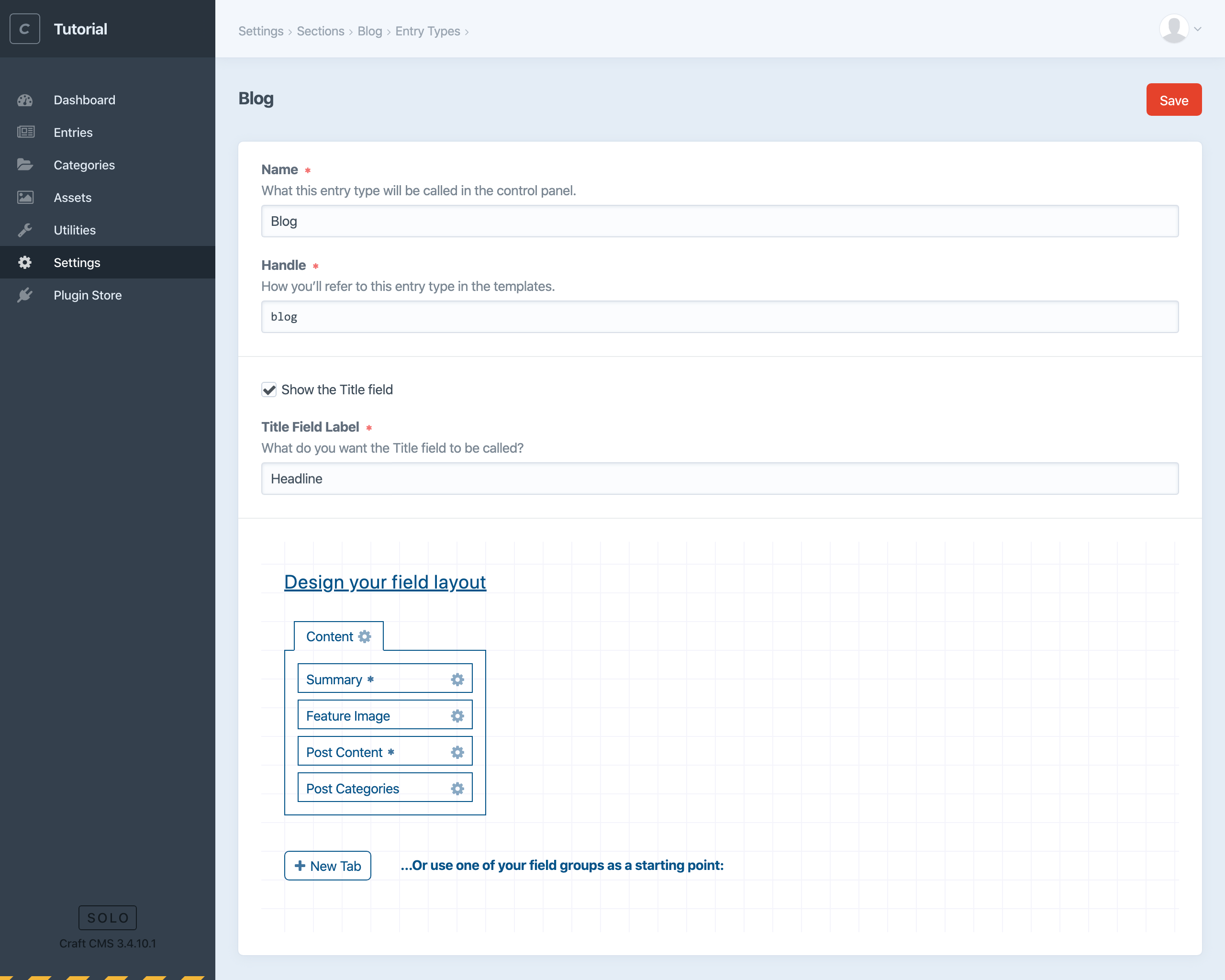Click the Assets icon in sidebar
Screen dimensions: 1225x980
point(26,197)
